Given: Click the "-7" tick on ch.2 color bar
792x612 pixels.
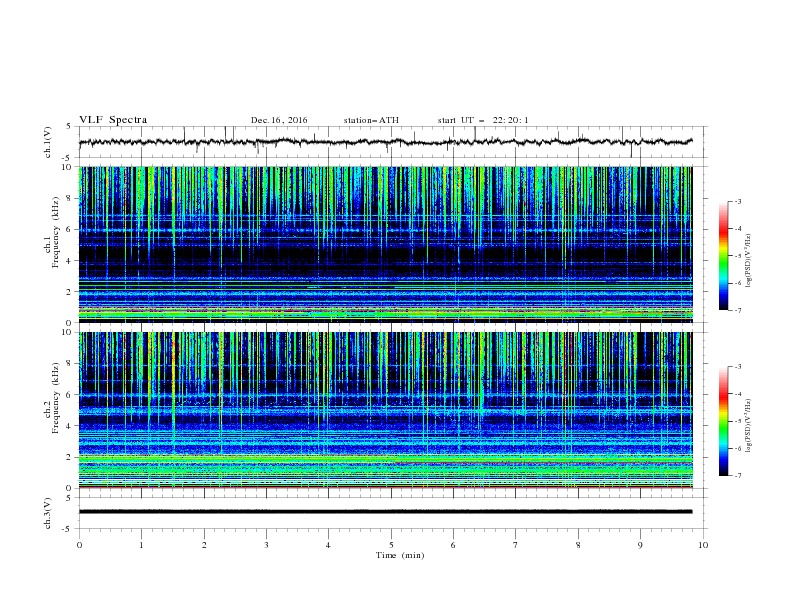Looking at the screenshot, I should point(737,476).
